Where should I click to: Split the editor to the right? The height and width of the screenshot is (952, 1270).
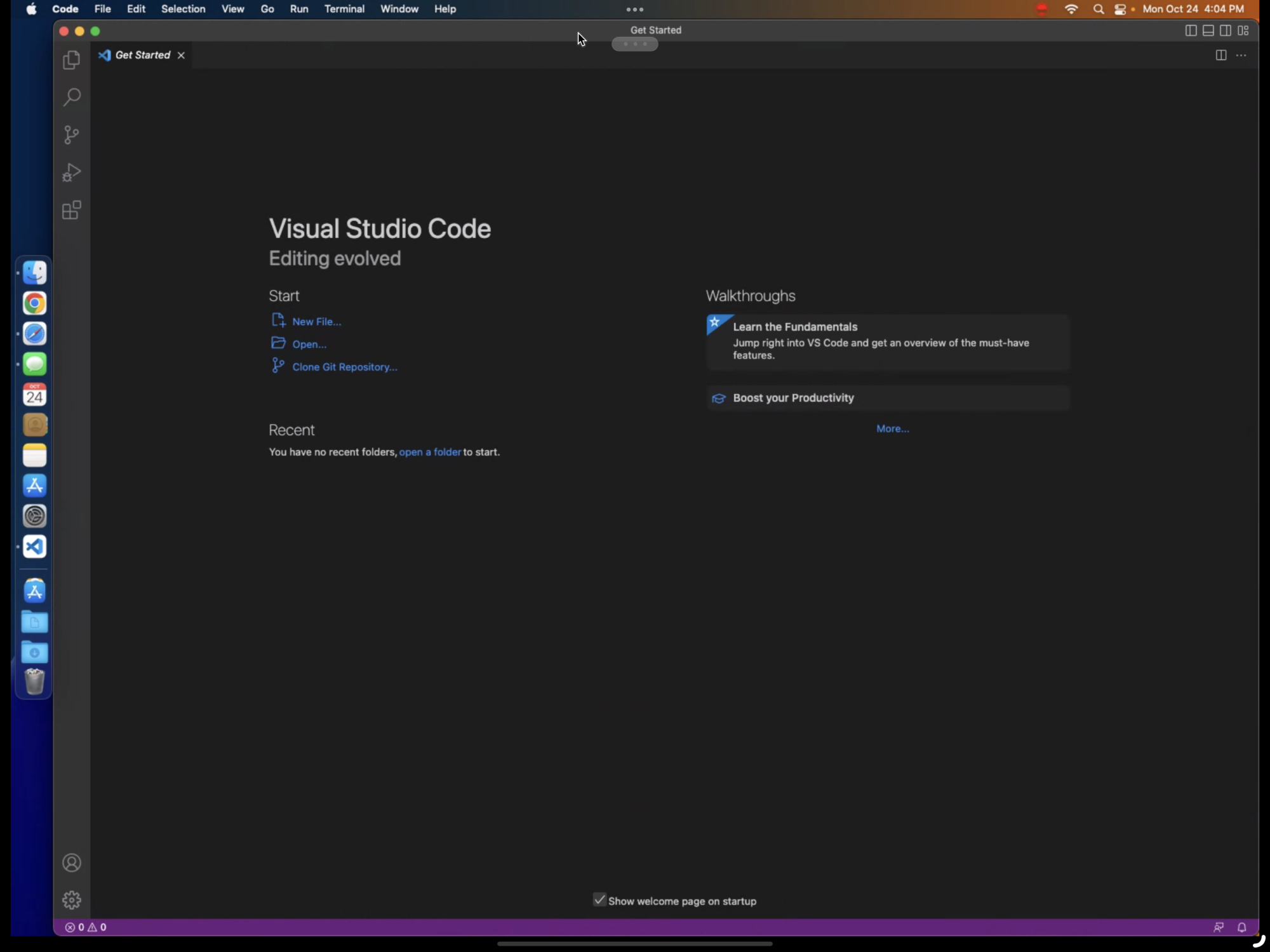tap(1220, 55)
